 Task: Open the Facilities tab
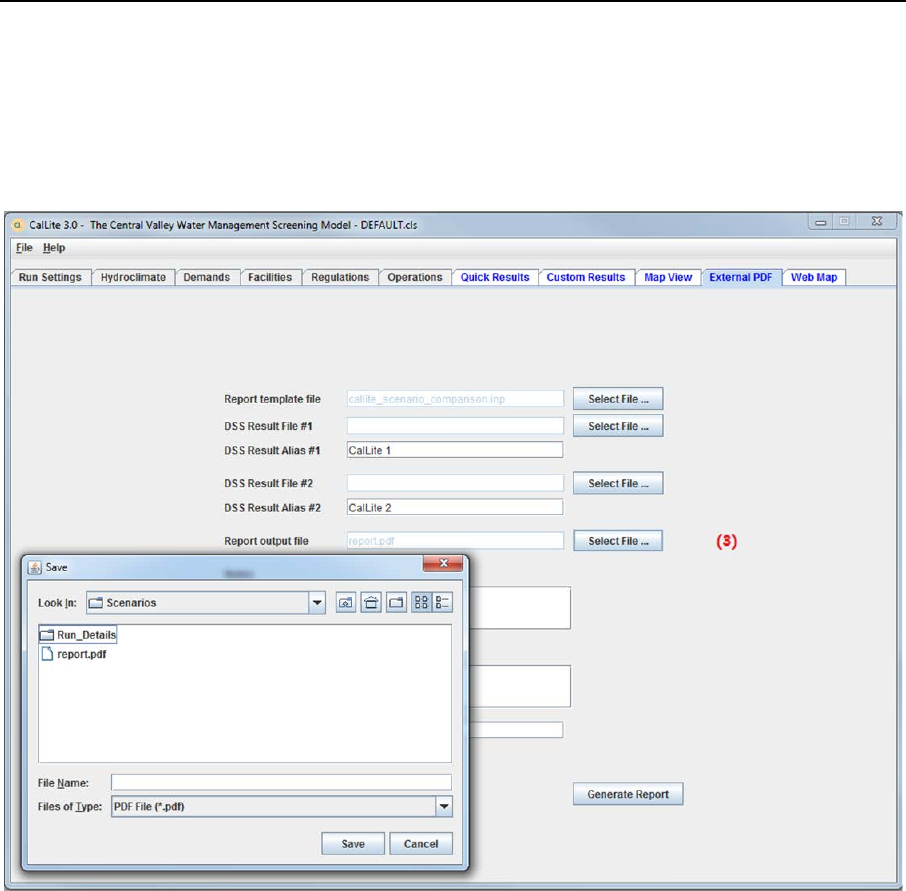(x=270, y=277)
